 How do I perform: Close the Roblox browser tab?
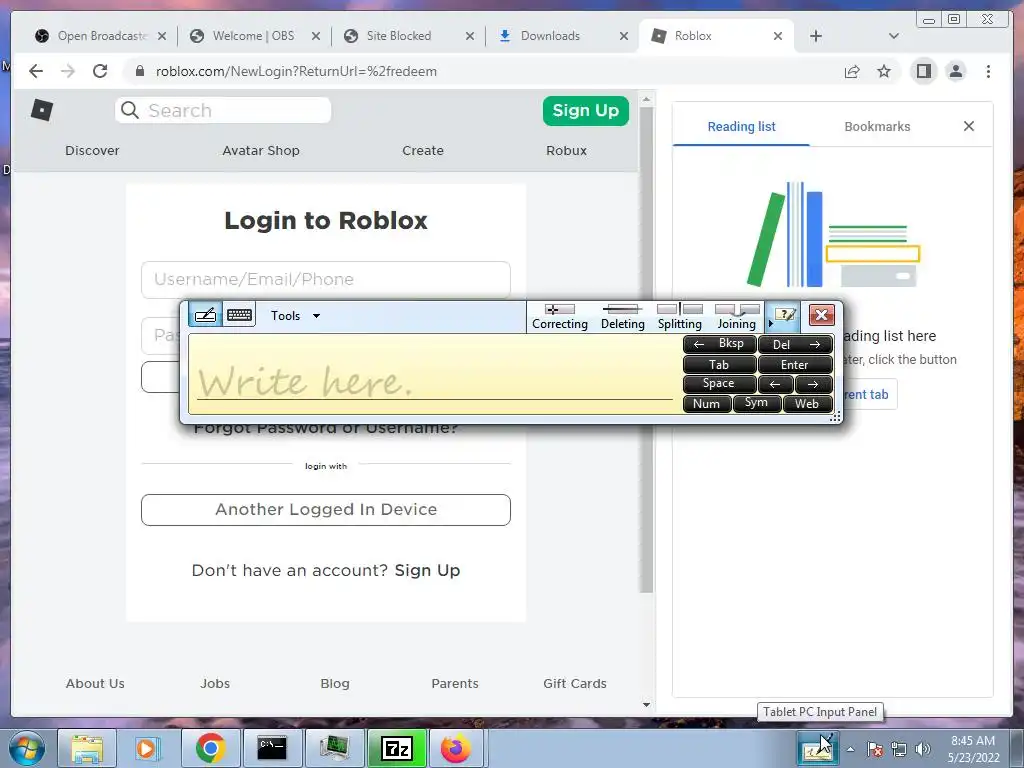pyautogui.click(x=778, y=36)
